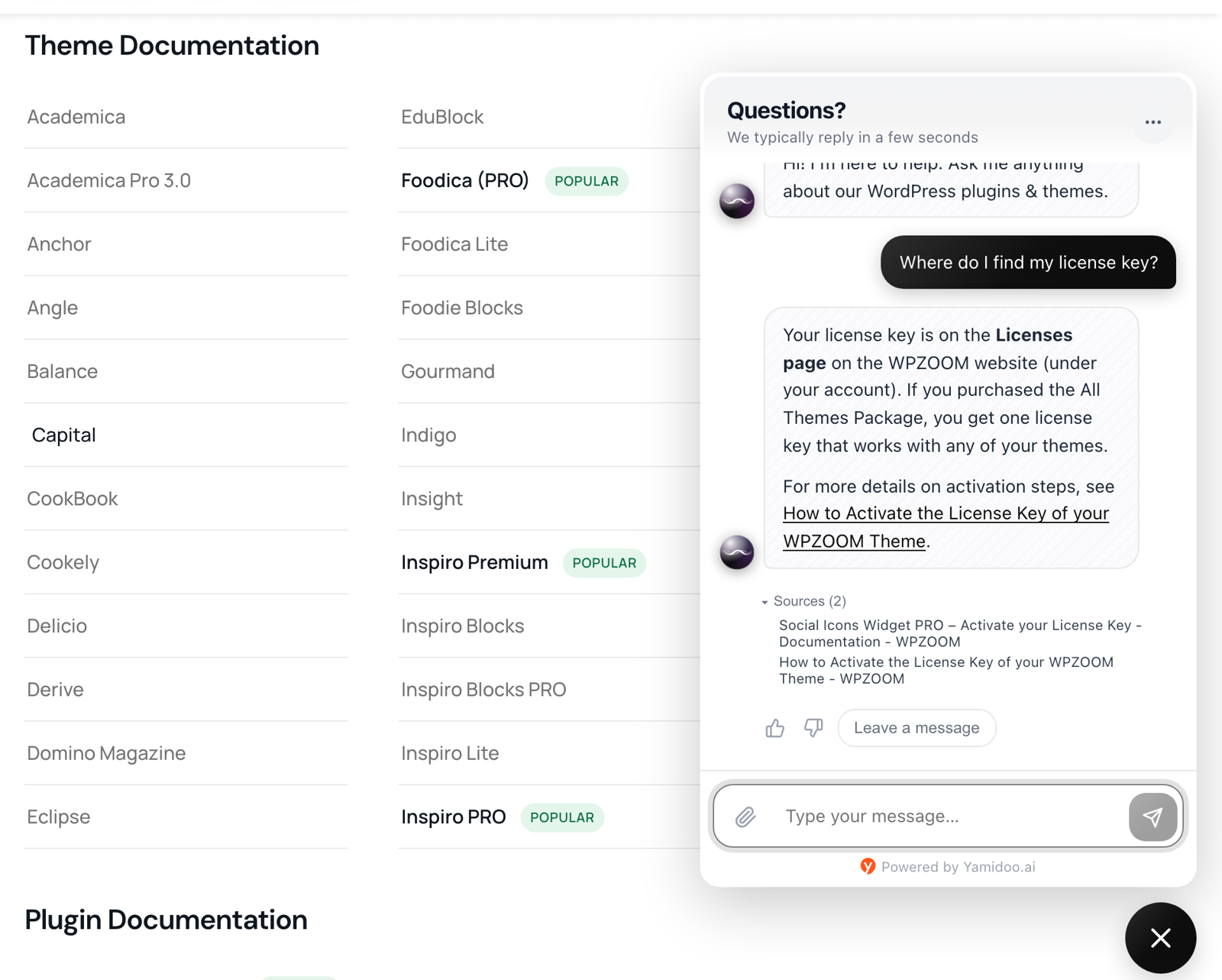
Task: Open Balance theme documentation
Action: coord(63,371)
